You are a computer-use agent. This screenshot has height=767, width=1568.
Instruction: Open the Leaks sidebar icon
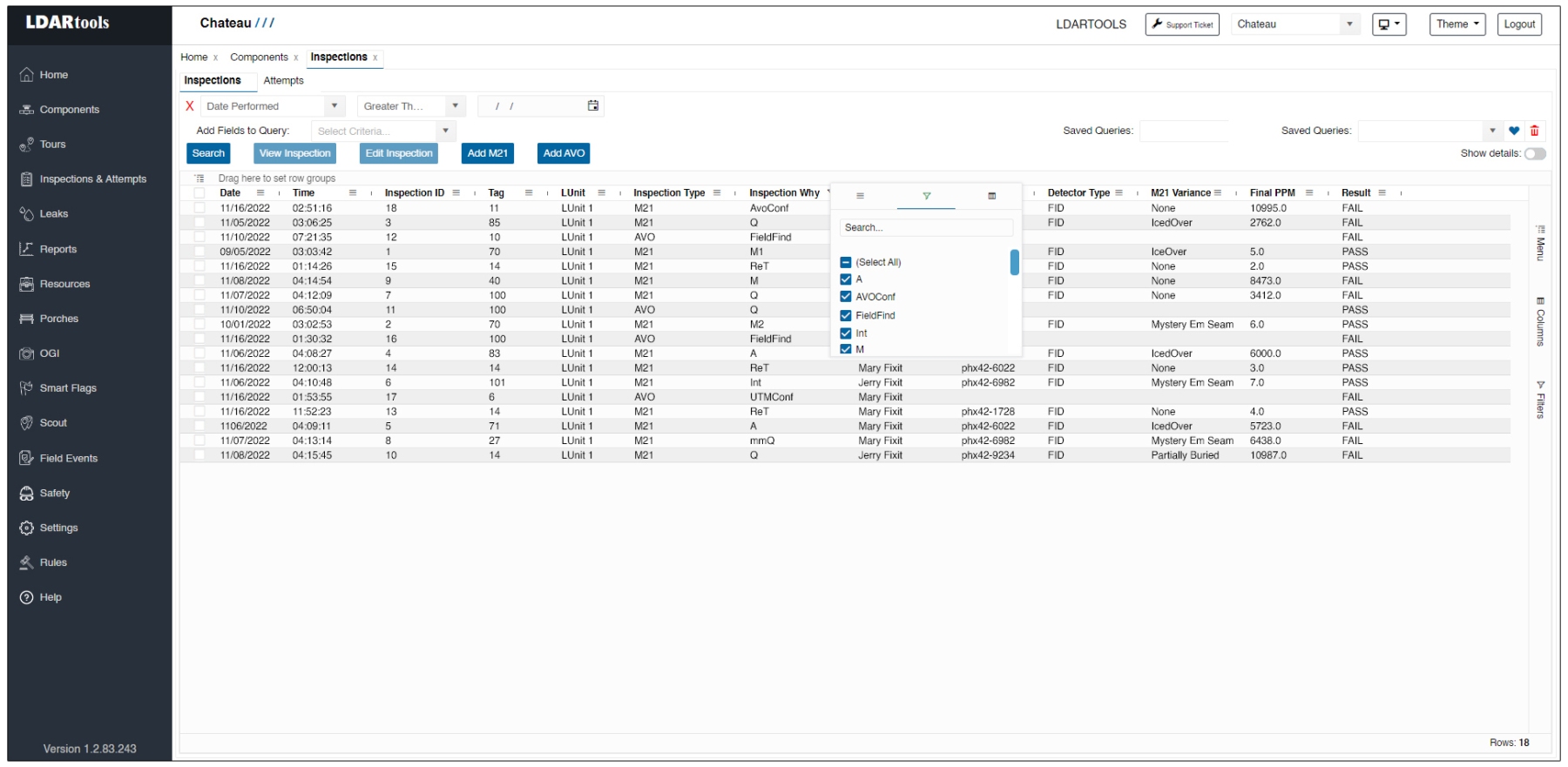[x=27, y=214]
